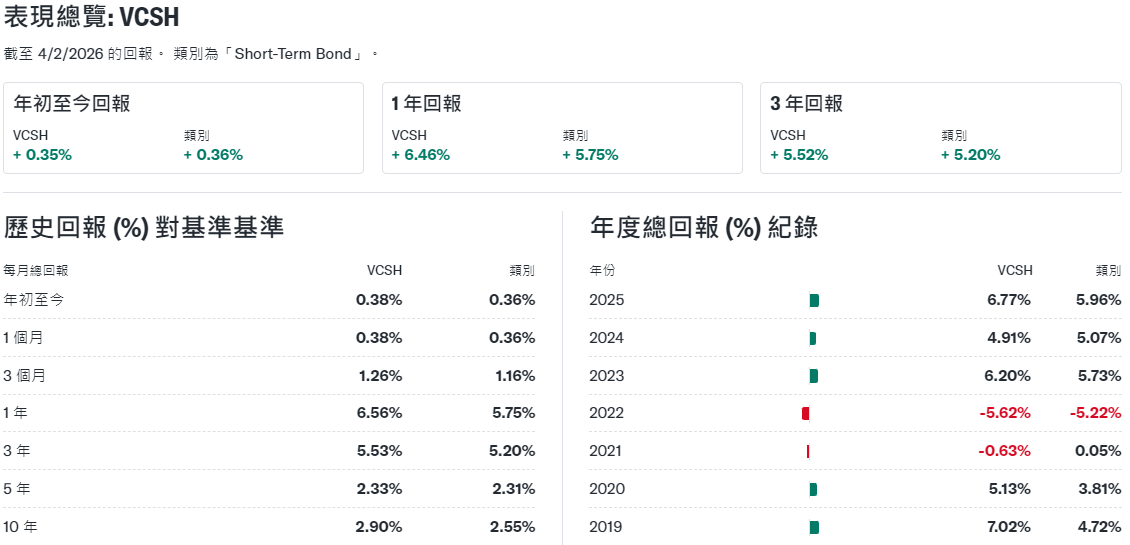Click the green 2023 annual return bar
Screen dimensions: 1130x545
click(x=814, y=376)
